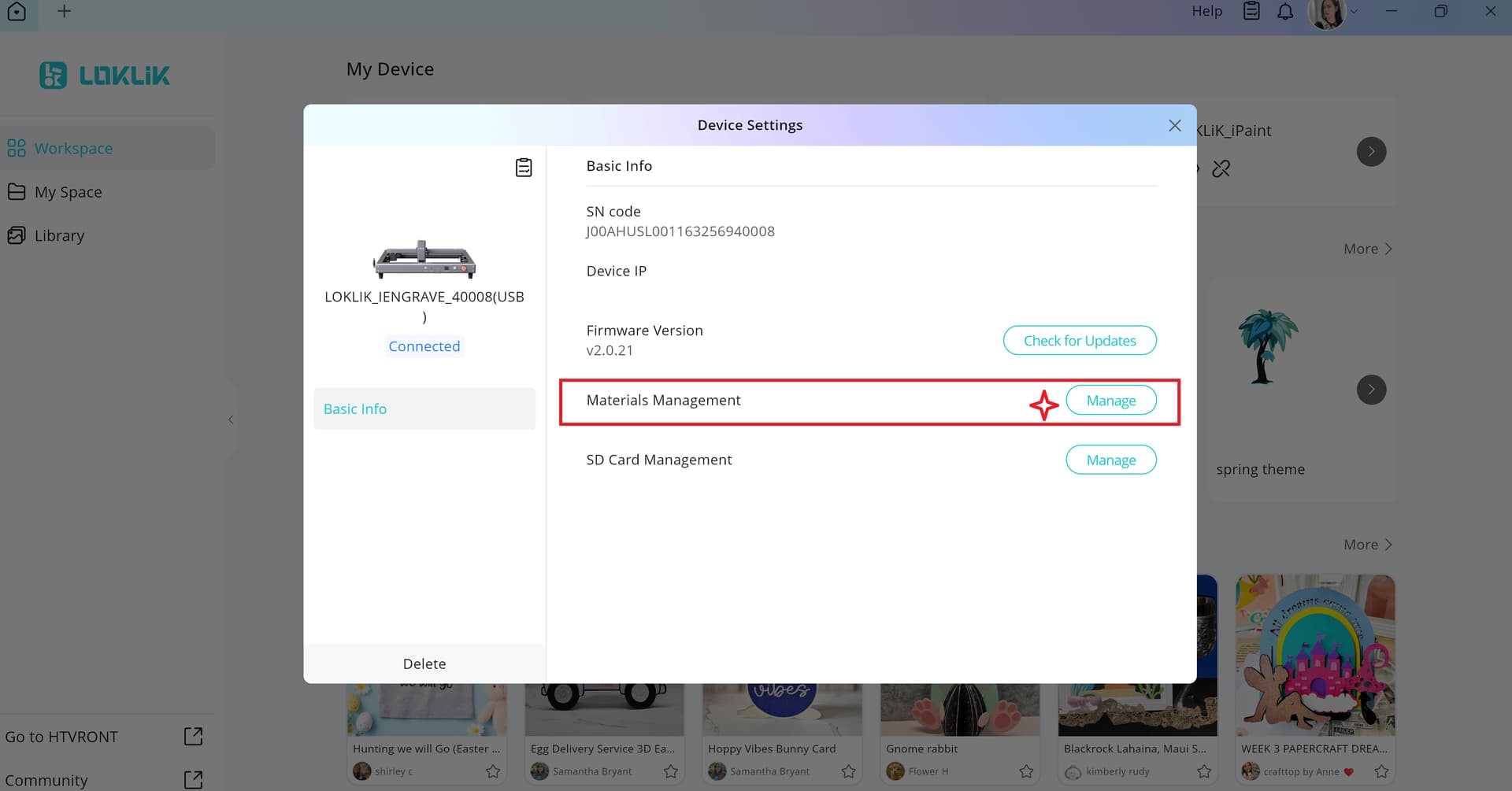Favorite the Gnome rabbit project star
This screenshot has width=1512, height=791.
point(1026,771)
